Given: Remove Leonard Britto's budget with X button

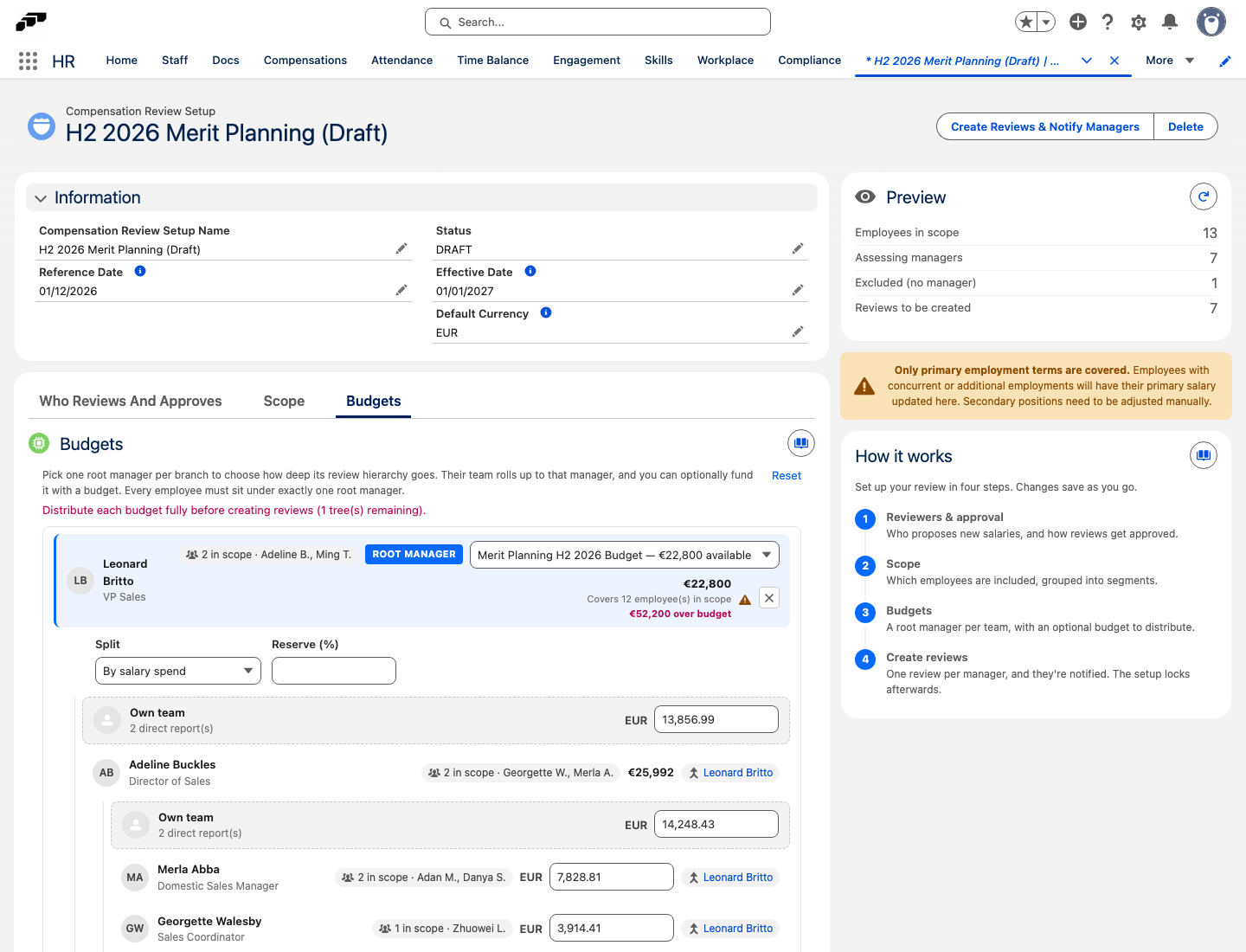Looking at the screenshot, I should tap(769, 598).
